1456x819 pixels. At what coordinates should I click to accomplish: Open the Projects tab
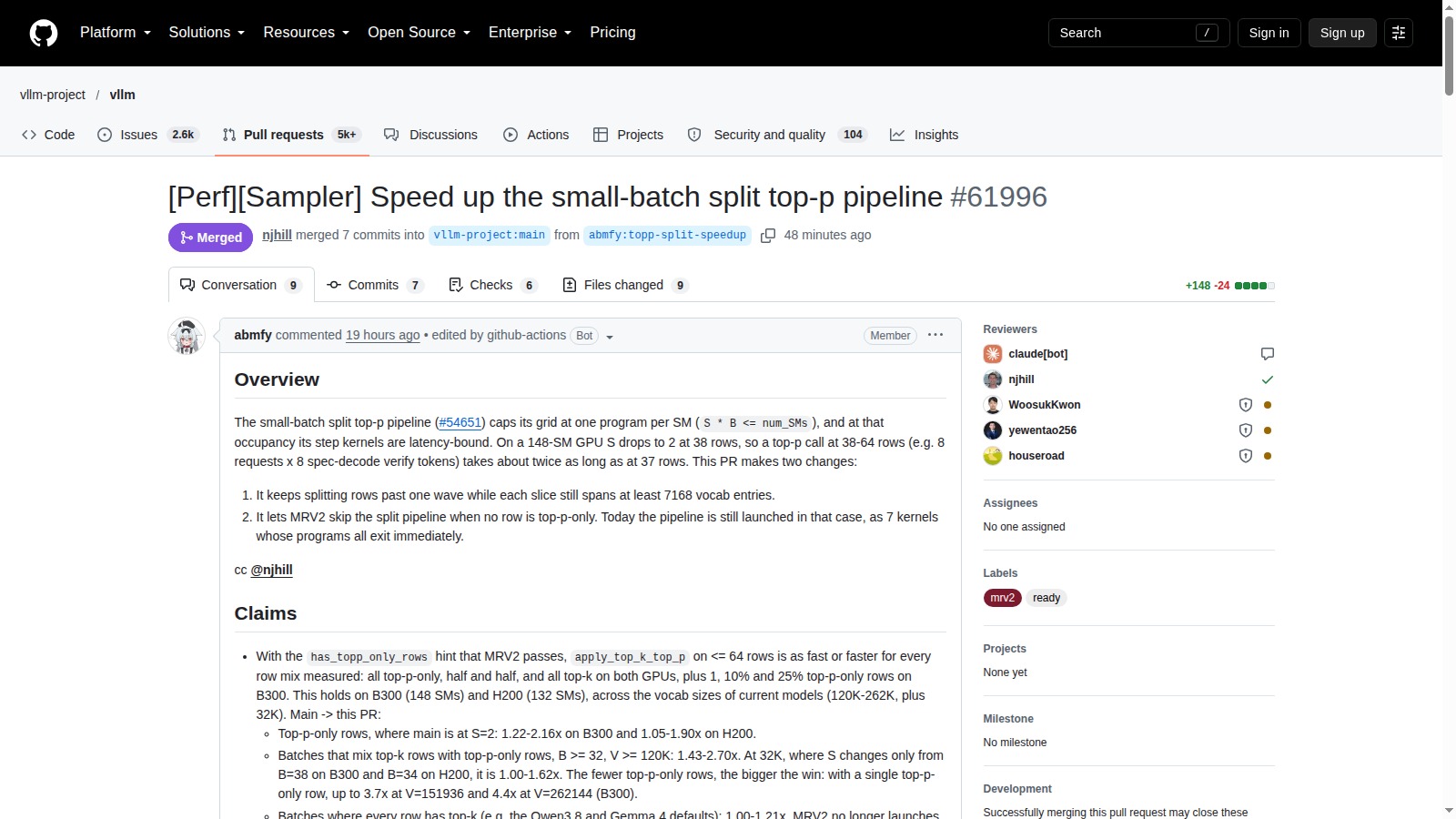[629, 135]
